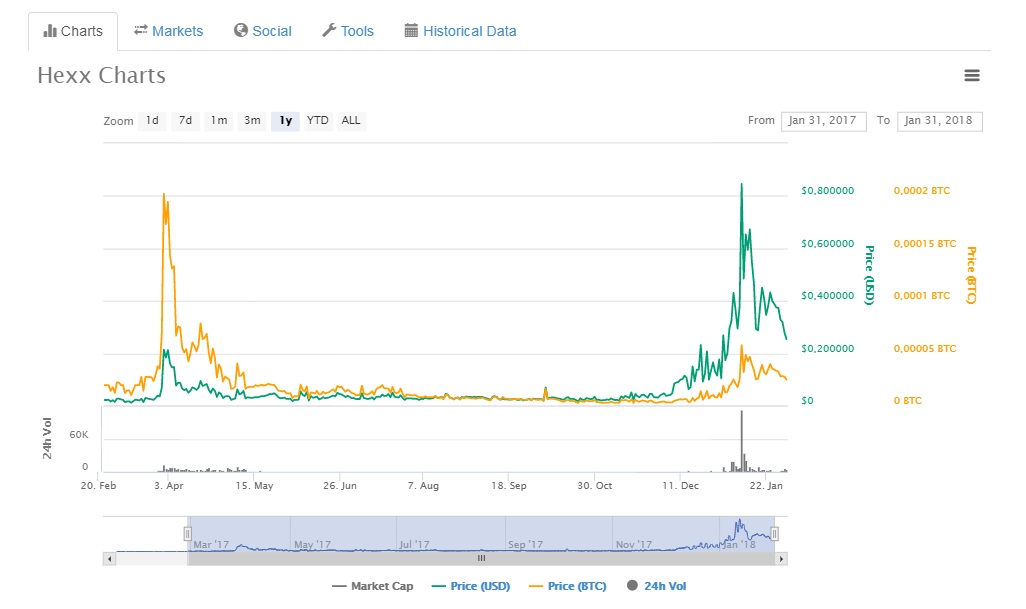
Task: Click the 0.0002 BTC axis label
Action: (x=921, y=190)
